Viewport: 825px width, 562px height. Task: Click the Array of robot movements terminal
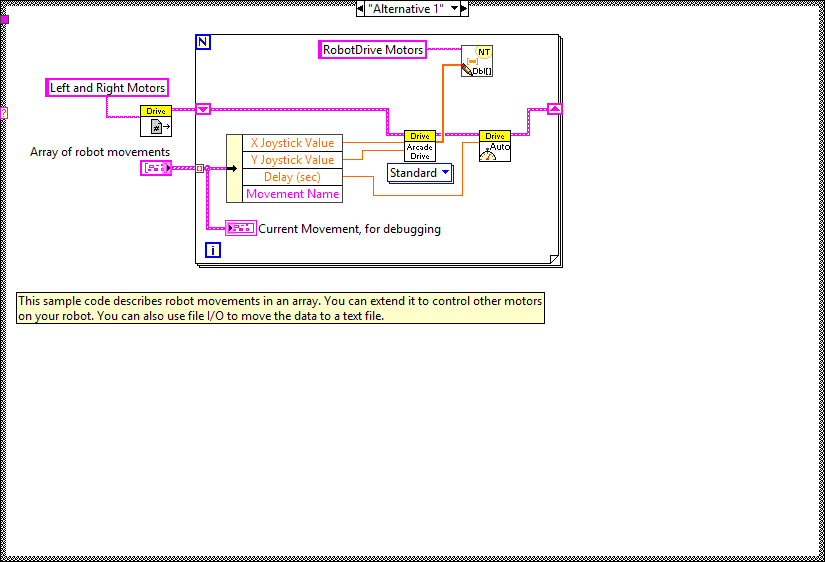click(156, 168)
